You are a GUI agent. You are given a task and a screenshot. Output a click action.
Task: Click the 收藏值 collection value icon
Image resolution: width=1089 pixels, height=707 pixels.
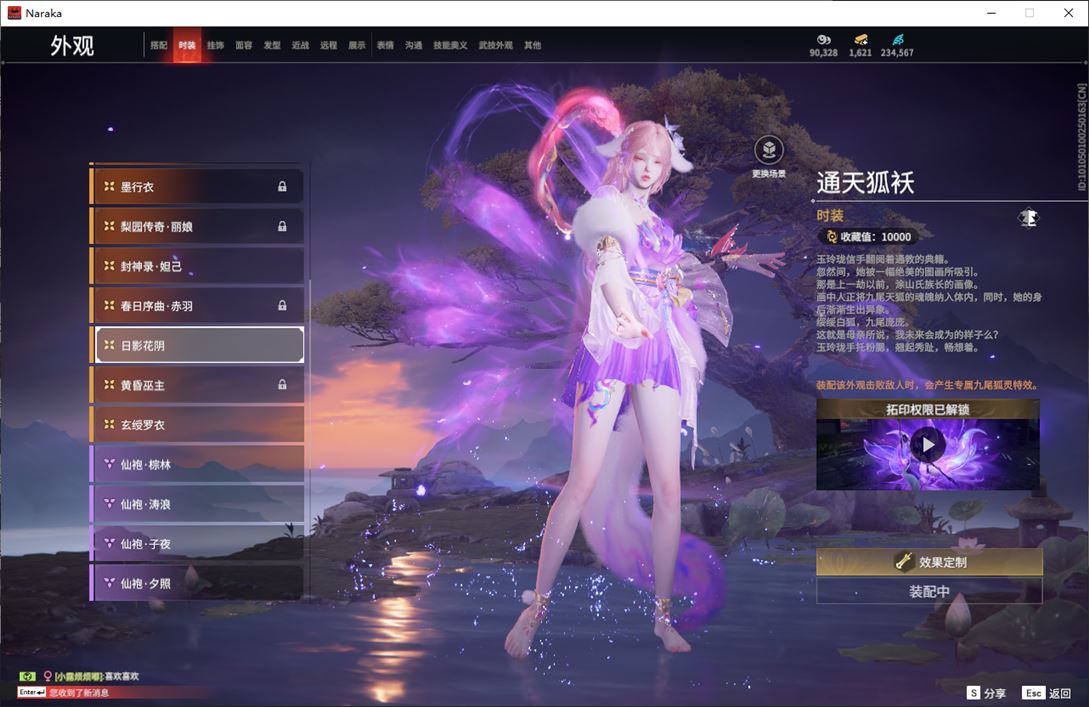pos(831,237)
